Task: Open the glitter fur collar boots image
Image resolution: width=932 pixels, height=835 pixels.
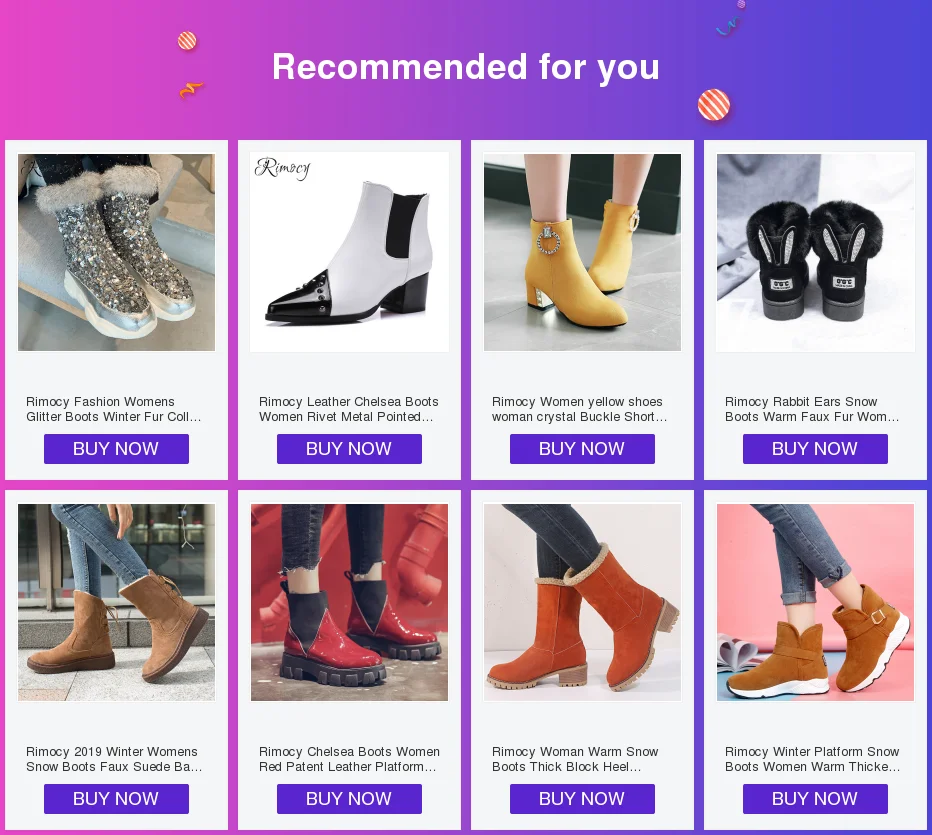Action: (x=116, y=253)
